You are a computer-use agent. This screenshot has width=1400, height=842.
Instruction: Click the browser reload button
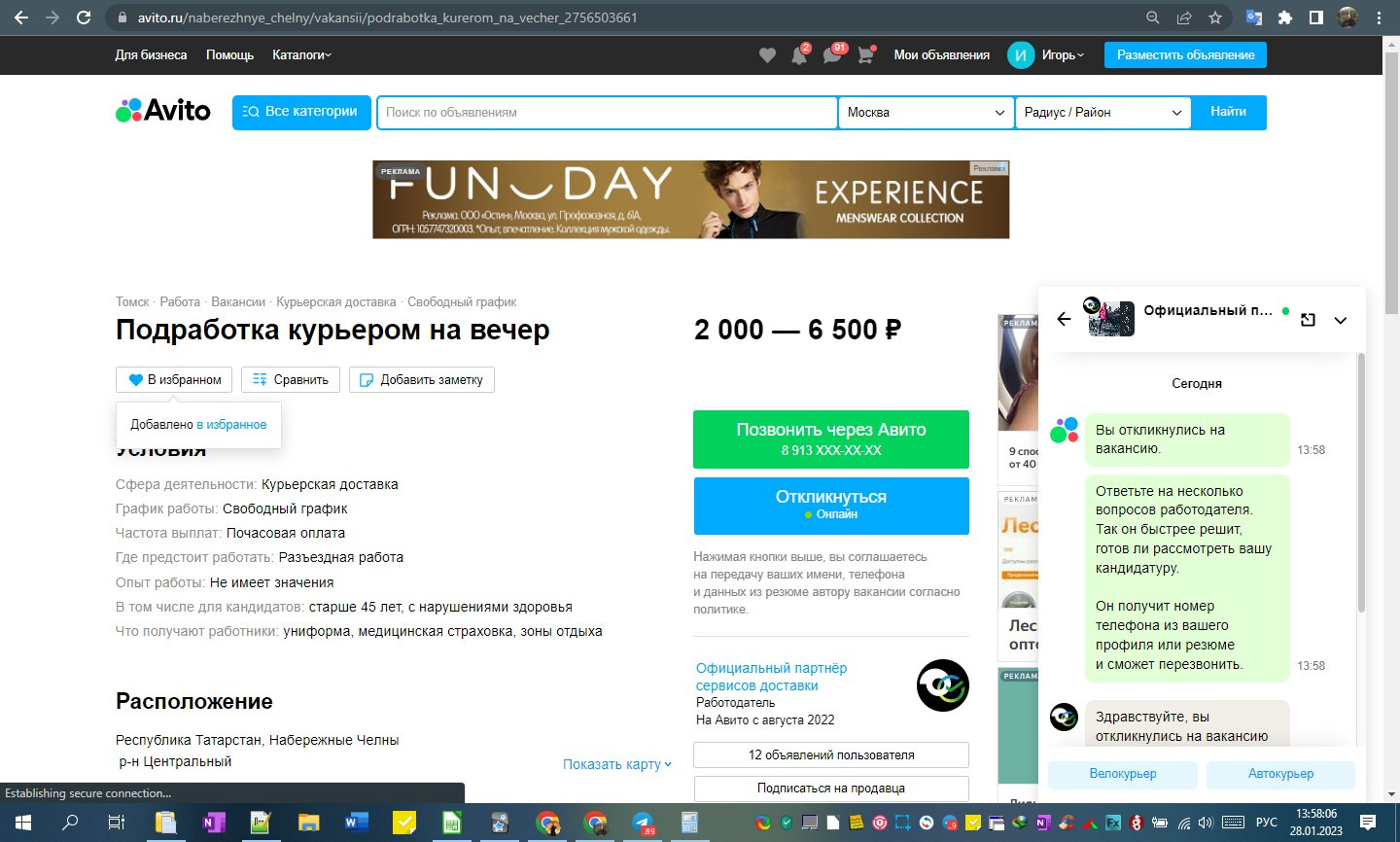(x=84, y=18)
